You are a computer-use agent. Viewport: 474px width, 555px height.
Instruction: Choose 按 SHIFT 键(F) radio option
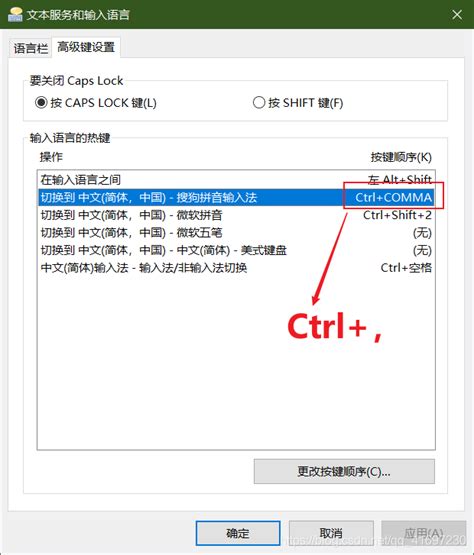298,103
